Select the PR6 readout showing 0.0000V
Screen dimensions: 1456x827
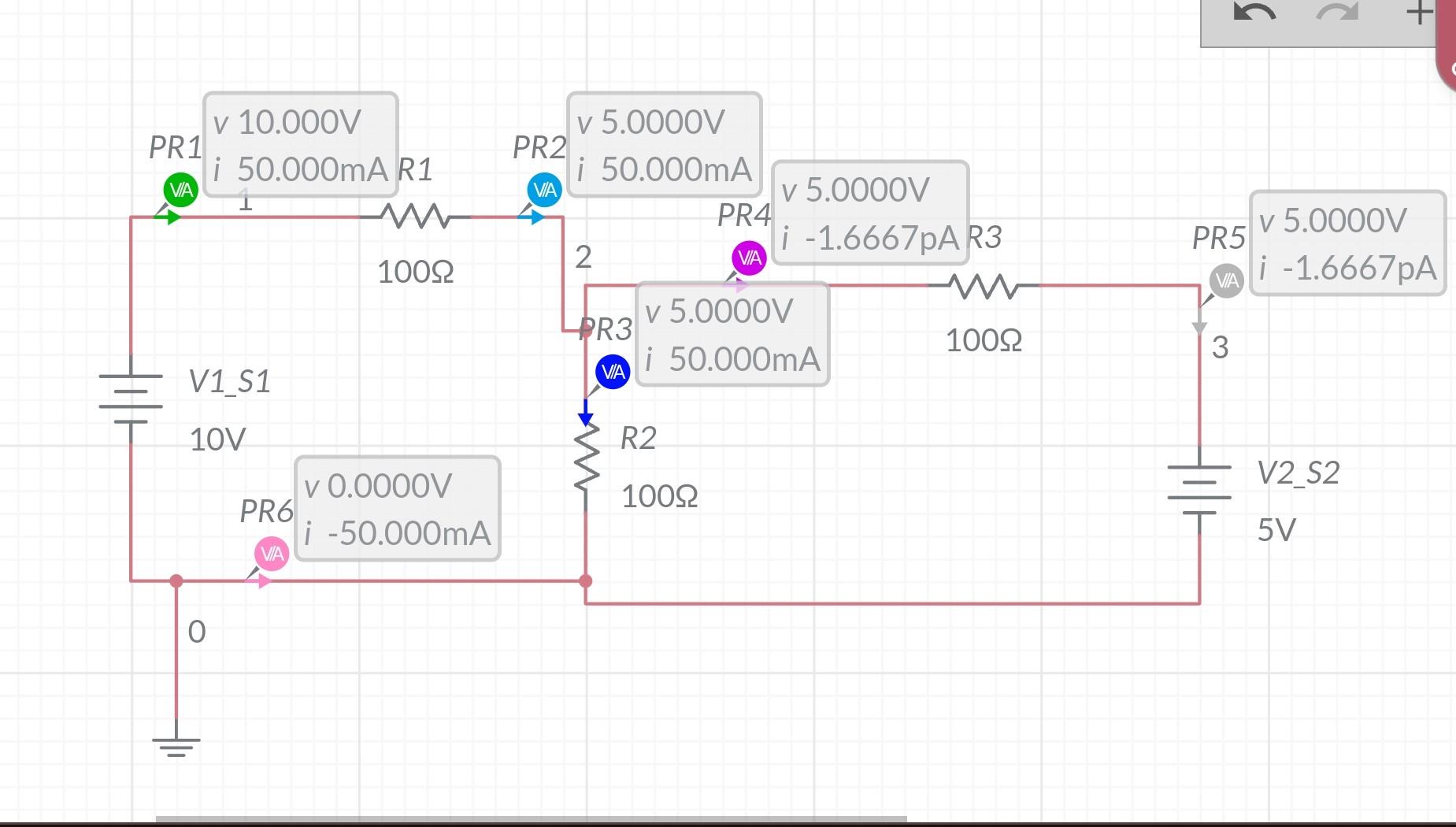tap(398, 509)
